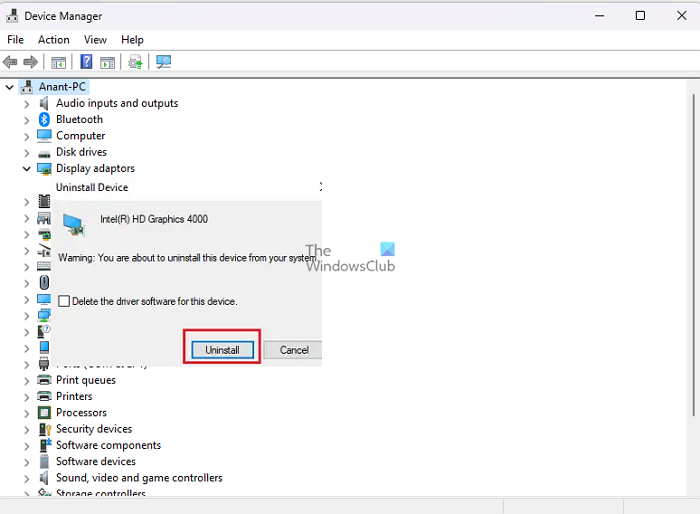Expand the Software devices category
Screen dimensions: 700x514
point(27,462)
